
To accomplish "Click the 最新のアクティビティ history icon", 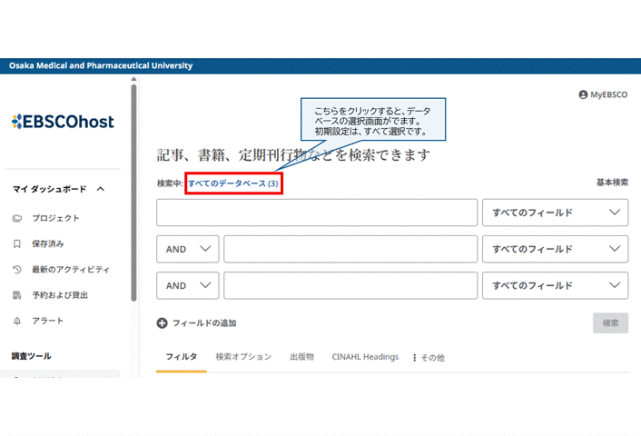I will (17, 270).
